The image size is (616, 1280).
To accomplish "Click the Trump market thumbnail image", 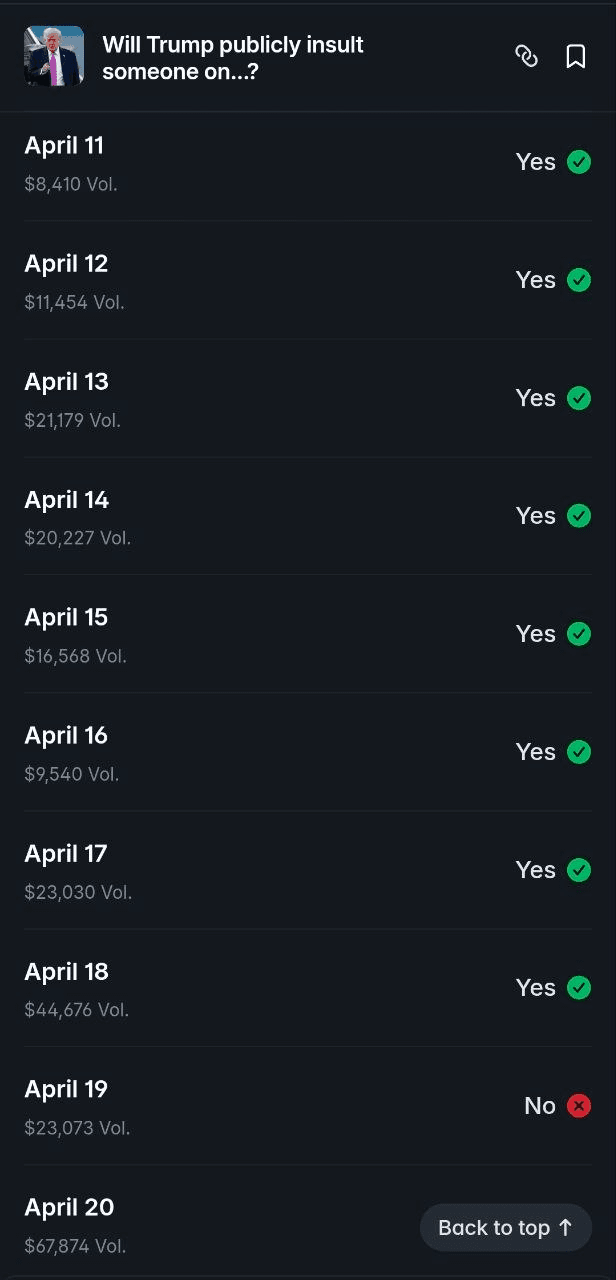I will coord(54,56).
